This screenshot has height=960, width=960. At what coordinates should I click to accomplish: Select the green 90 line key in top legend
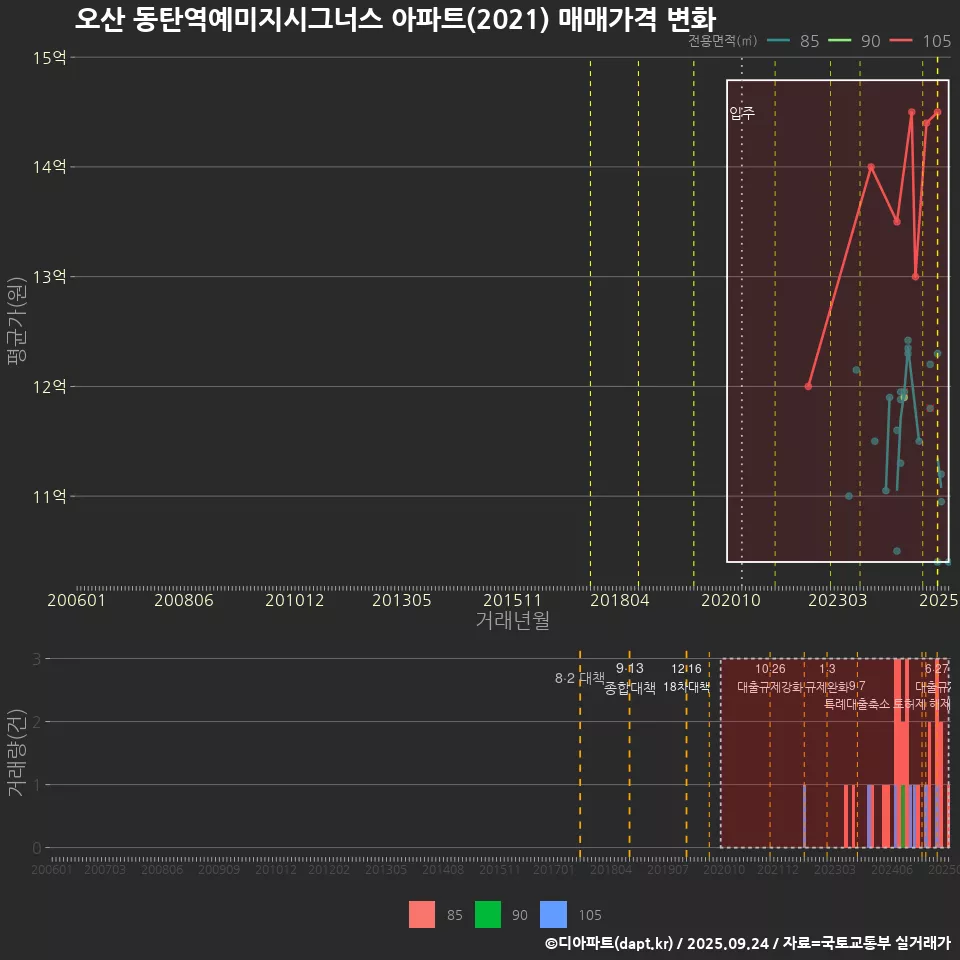[839, 41]
